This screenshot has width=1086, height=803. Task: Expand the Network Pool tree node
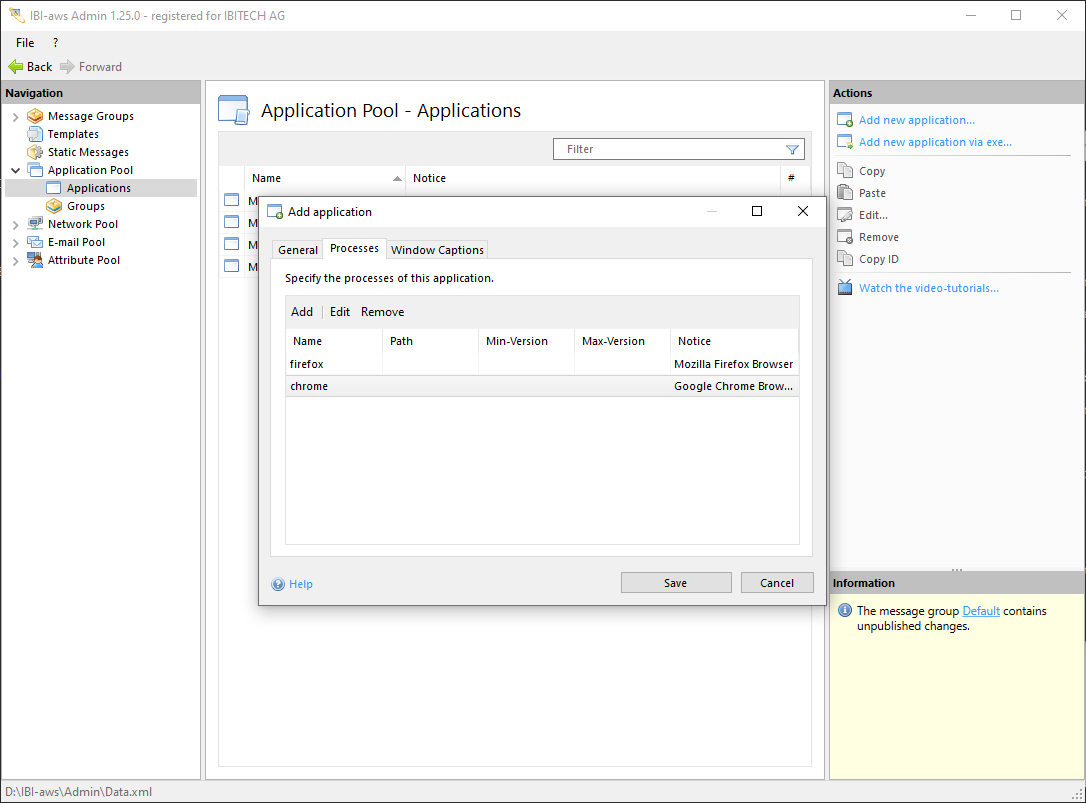click(15, 224)
